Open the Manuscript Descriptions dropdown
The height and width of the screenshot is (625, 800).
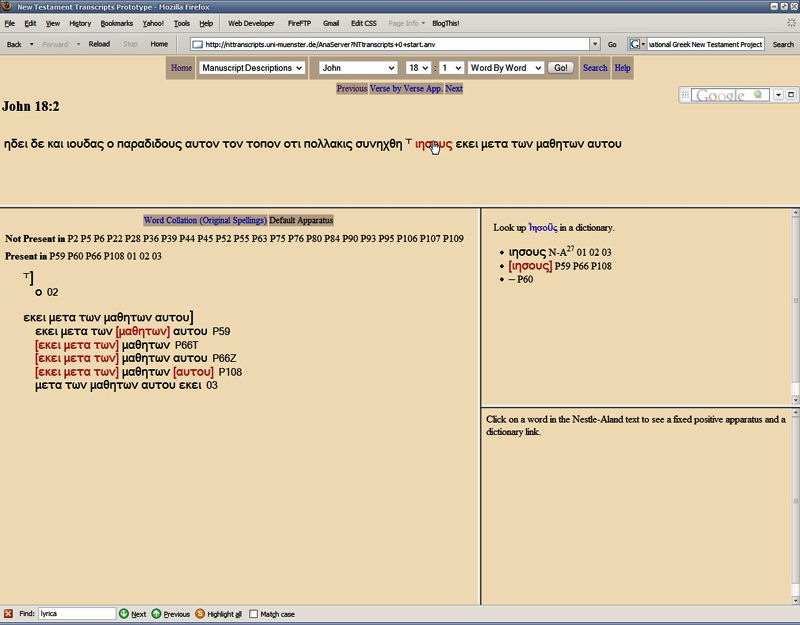point(252,68)
